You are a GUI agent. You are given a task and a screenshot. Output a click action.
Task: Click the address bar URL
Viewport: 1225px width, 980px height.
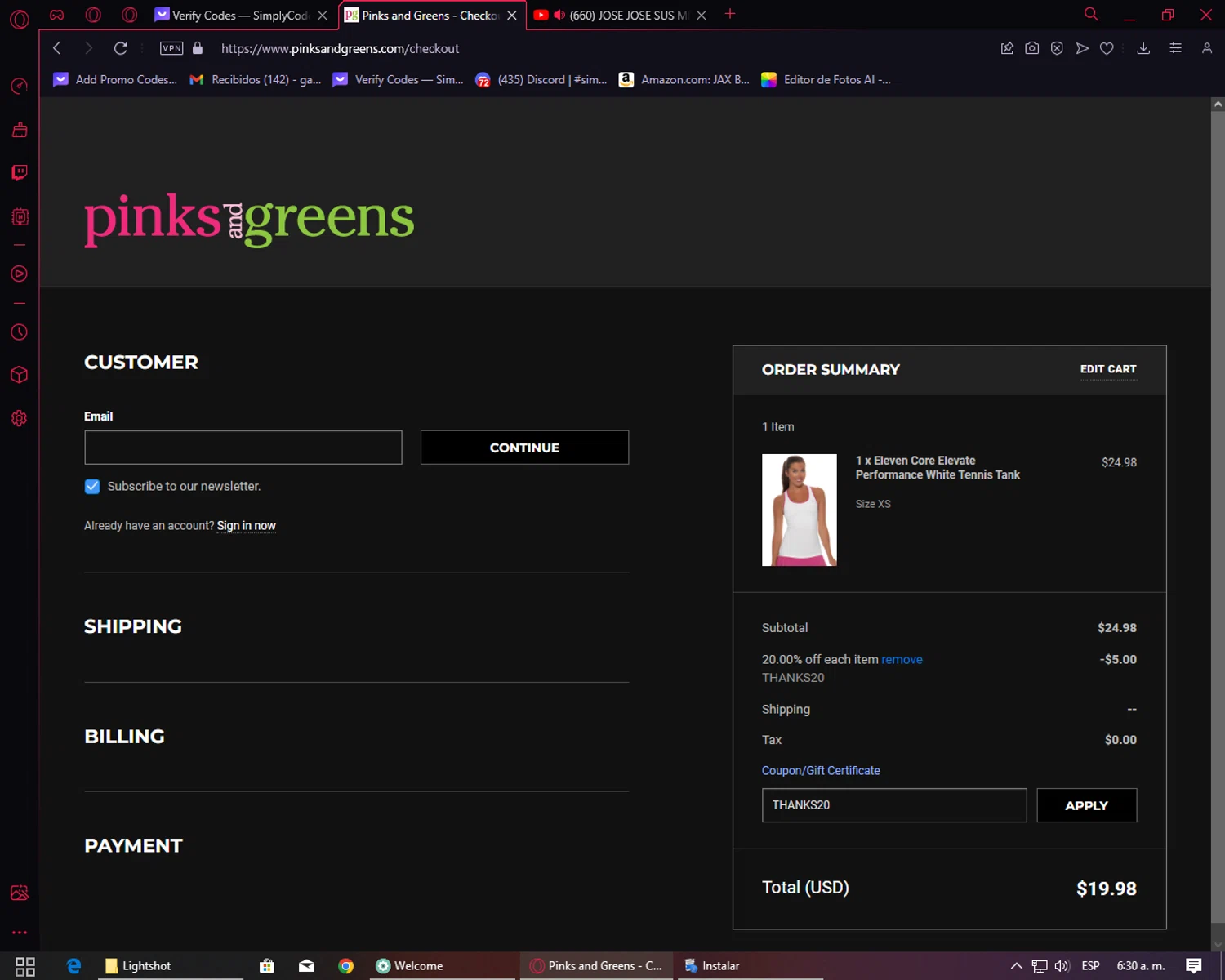[340, 48]
